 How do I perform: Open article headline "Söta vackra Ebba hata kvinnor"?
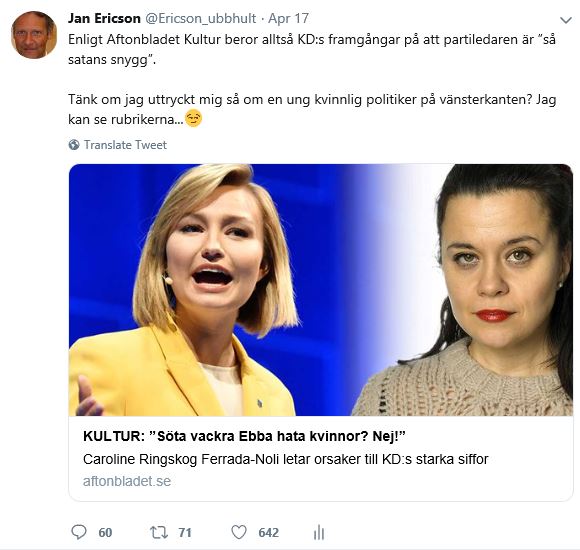click(x=244, y=436)
